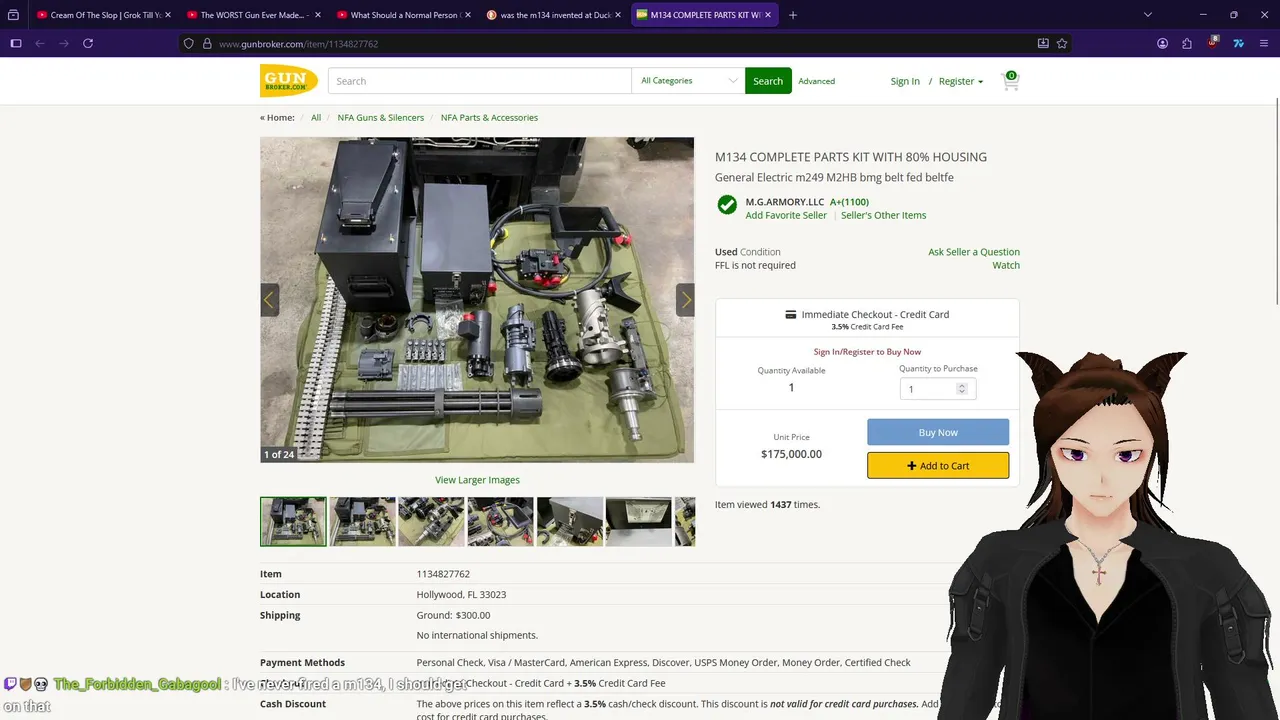The image size is (1280, 720).
Task: Toggle reader view in address bar
Action: point(1043,43)
